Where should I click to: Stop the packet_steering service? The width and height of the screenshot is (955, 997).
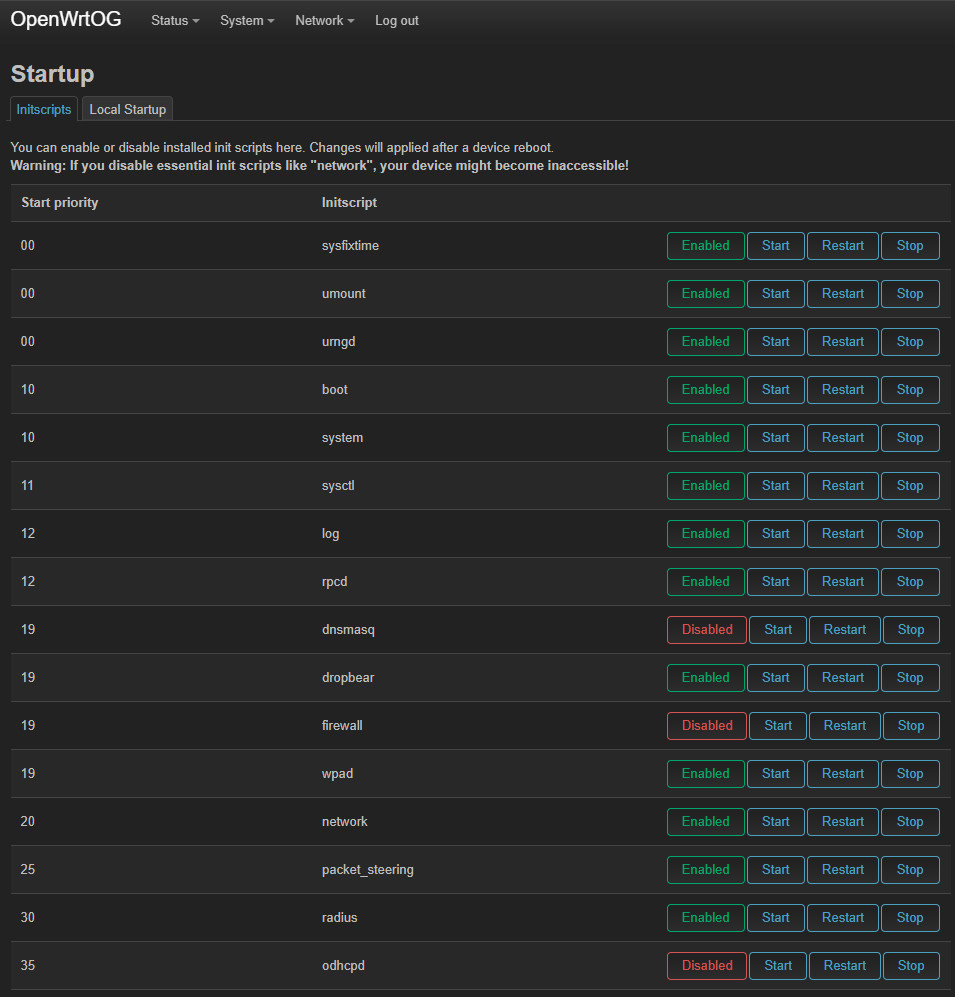pyautogui.click(x=909, y=870)
